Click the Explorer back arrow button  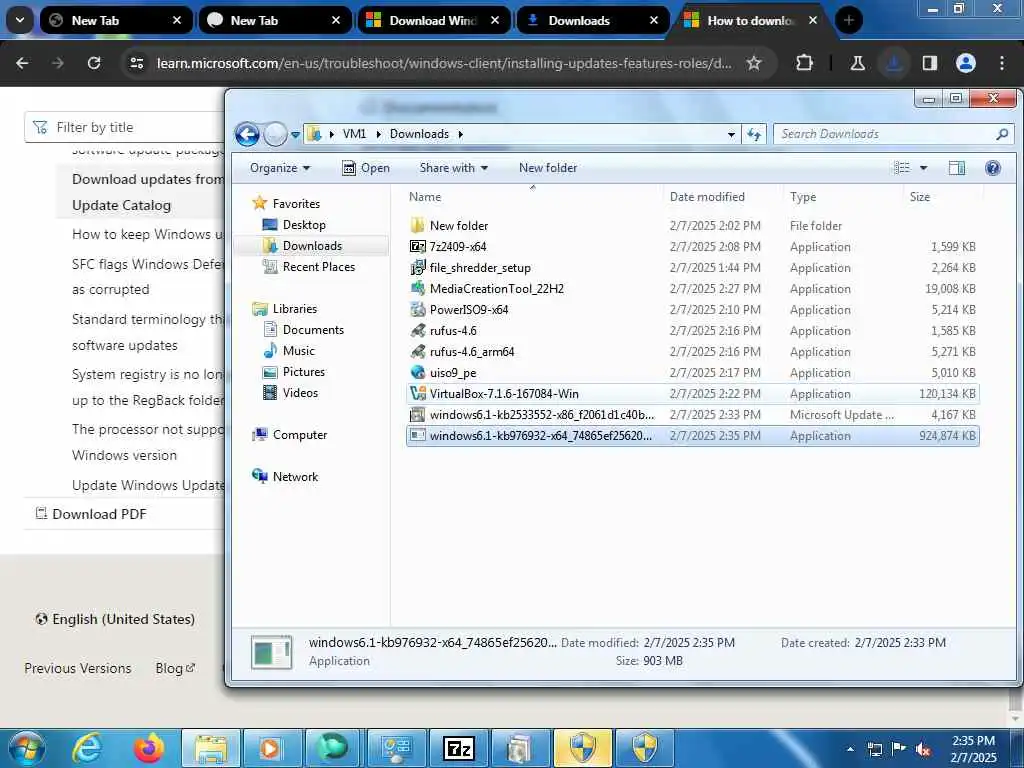coord(247,135)
